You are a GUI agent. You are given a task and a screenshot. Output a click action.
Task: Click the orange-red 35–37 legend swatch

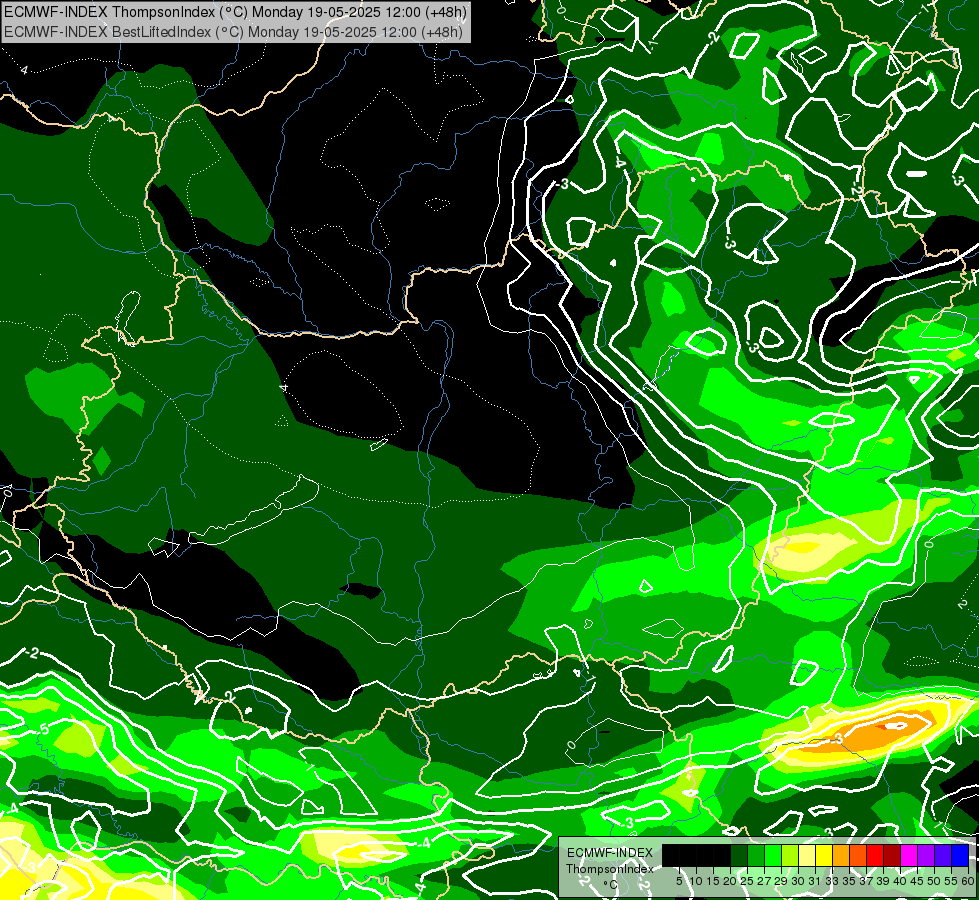coord(858,855)
